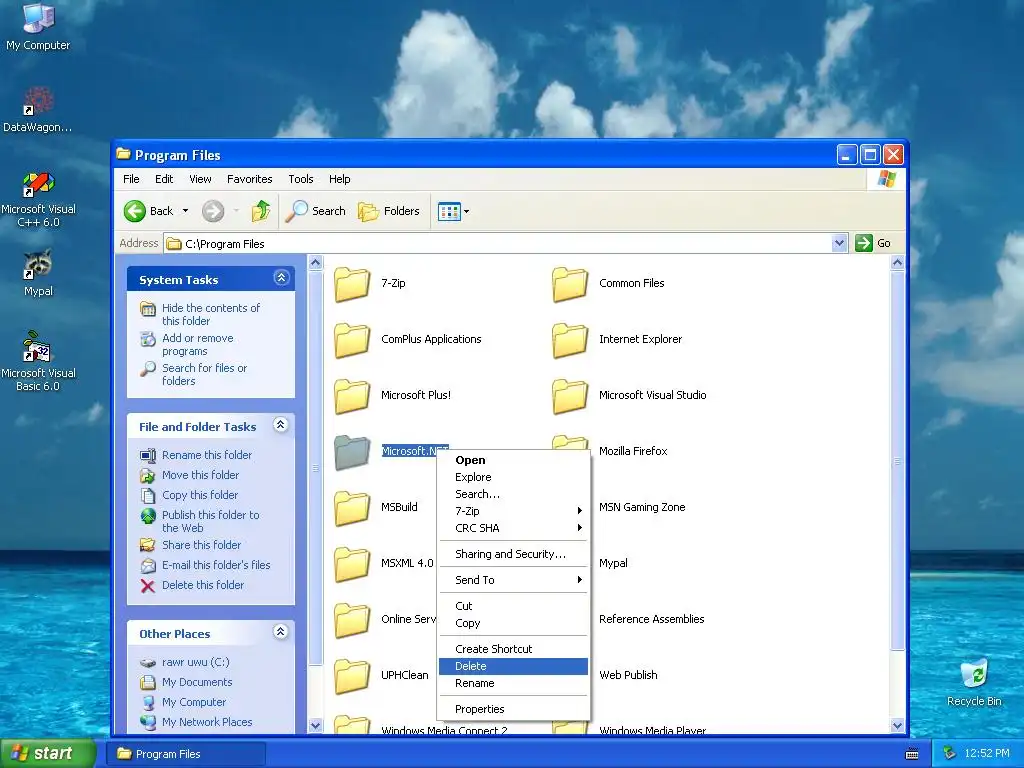Open the File menu
Viewport: 1024px width, 768px height.
point(131,179)
